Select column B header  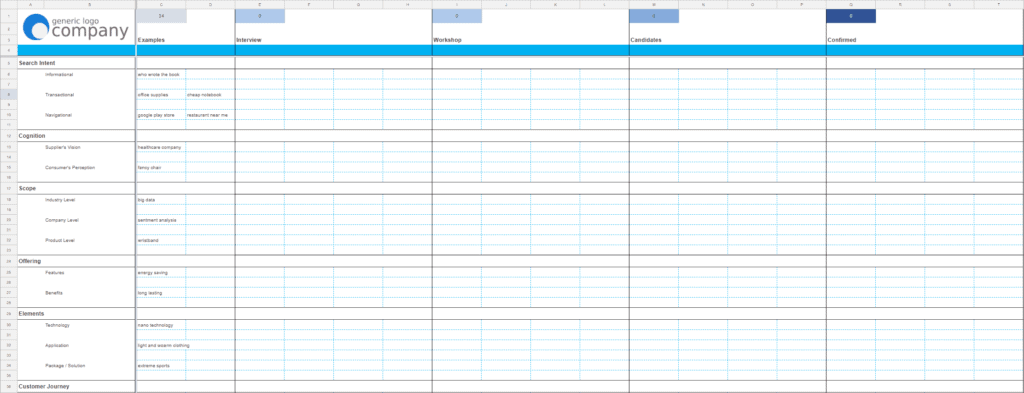click(89, 4)
